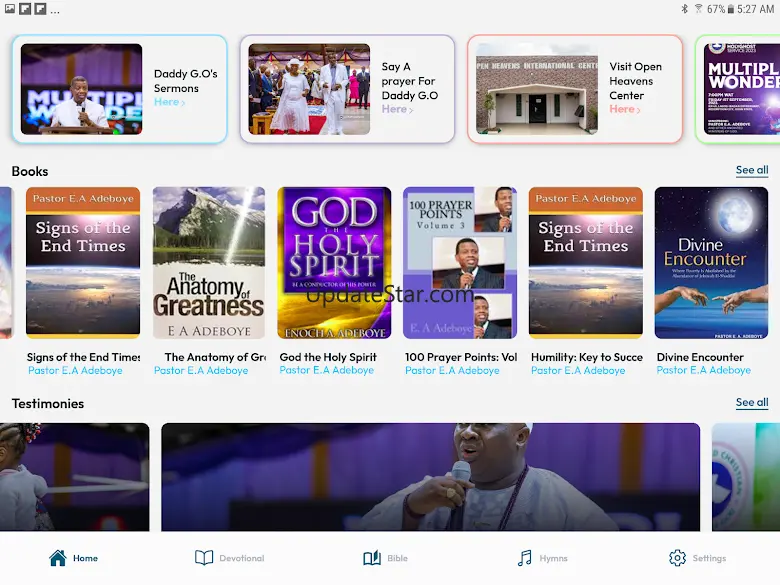Open the Devotional book icon
This screenshot has width=780, height=585.
[204, 558]
